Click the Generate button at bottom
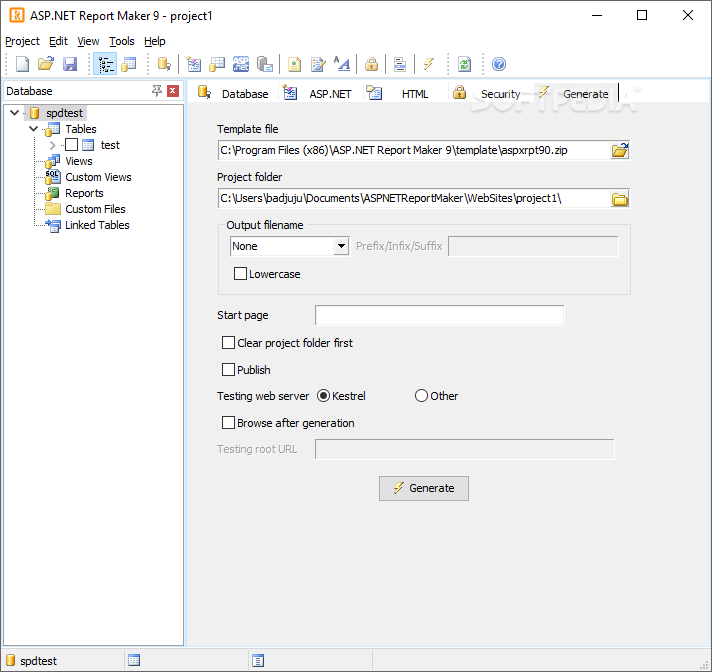 point(424,488)
